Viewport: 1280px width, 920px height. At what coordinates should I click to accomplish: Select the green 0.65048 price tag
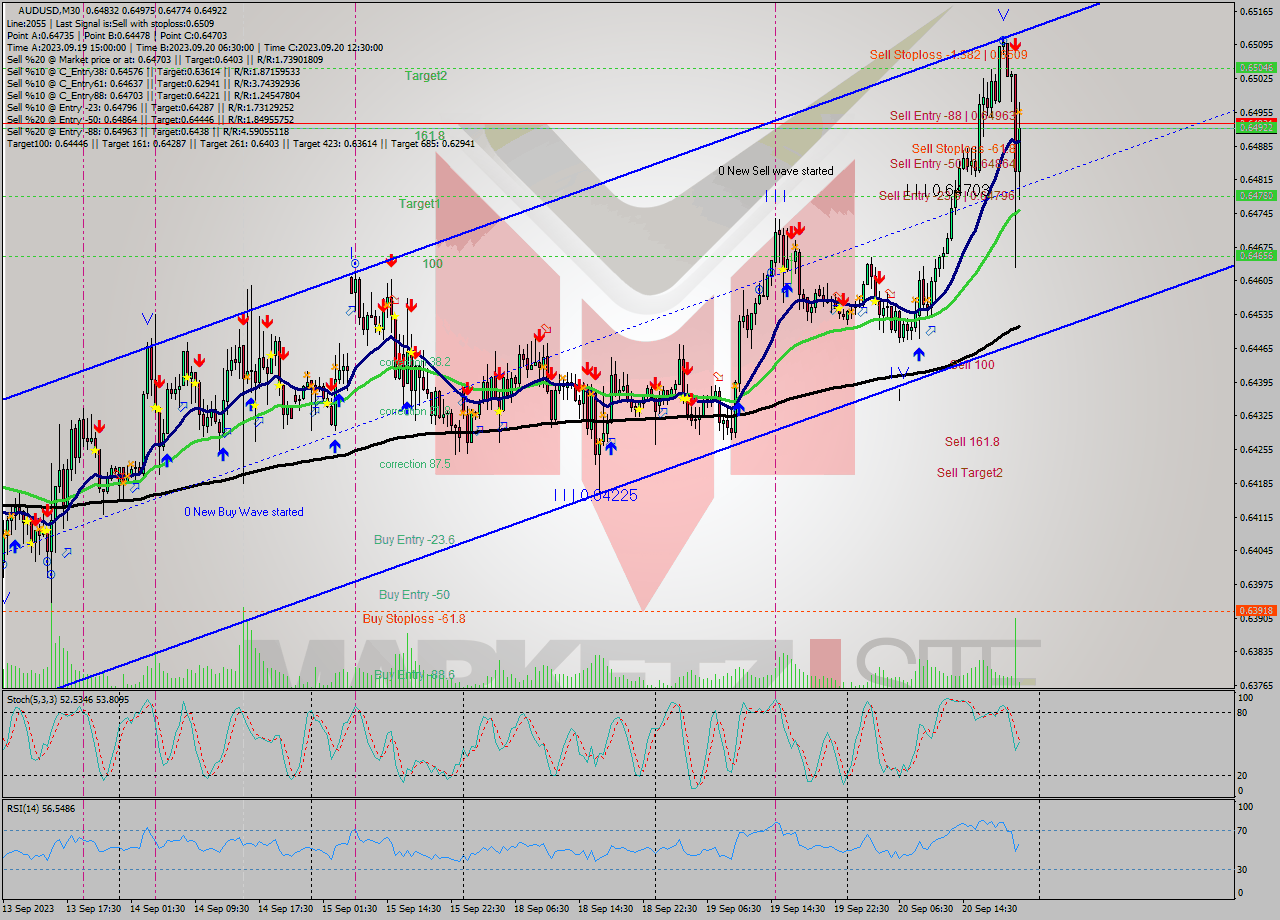pos(1256,68)
